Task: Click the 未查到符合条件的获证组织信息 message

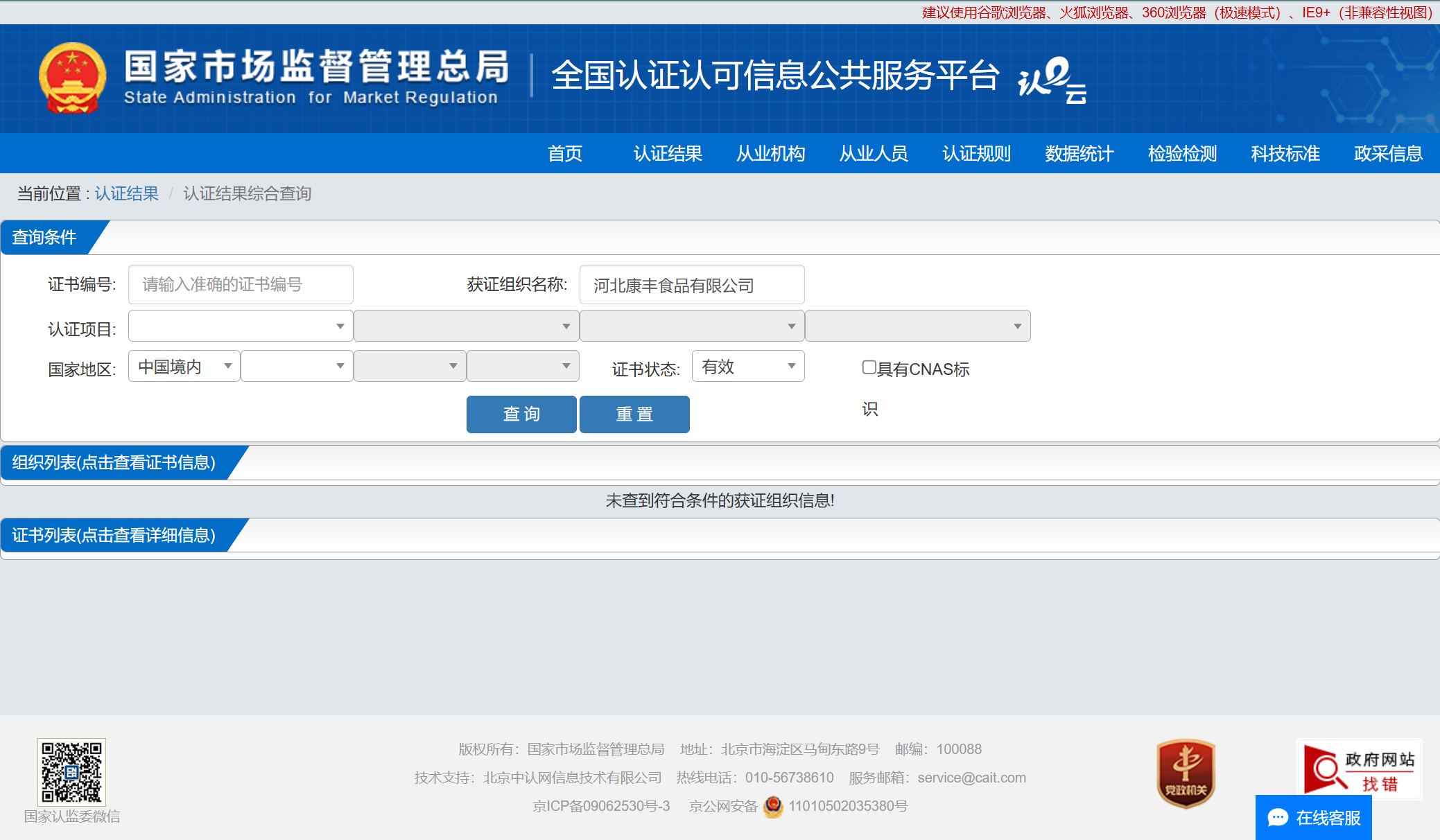Action: click(x=720, y=500)
